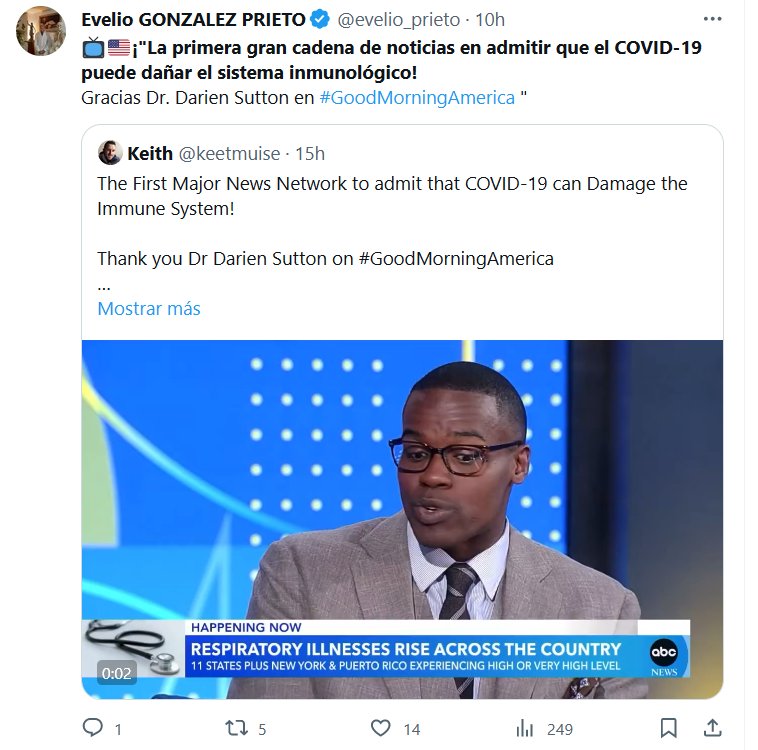Open @evelio_prieto handle link
The width and height of the screenshot is (758, 750).
tap(399, 20)
